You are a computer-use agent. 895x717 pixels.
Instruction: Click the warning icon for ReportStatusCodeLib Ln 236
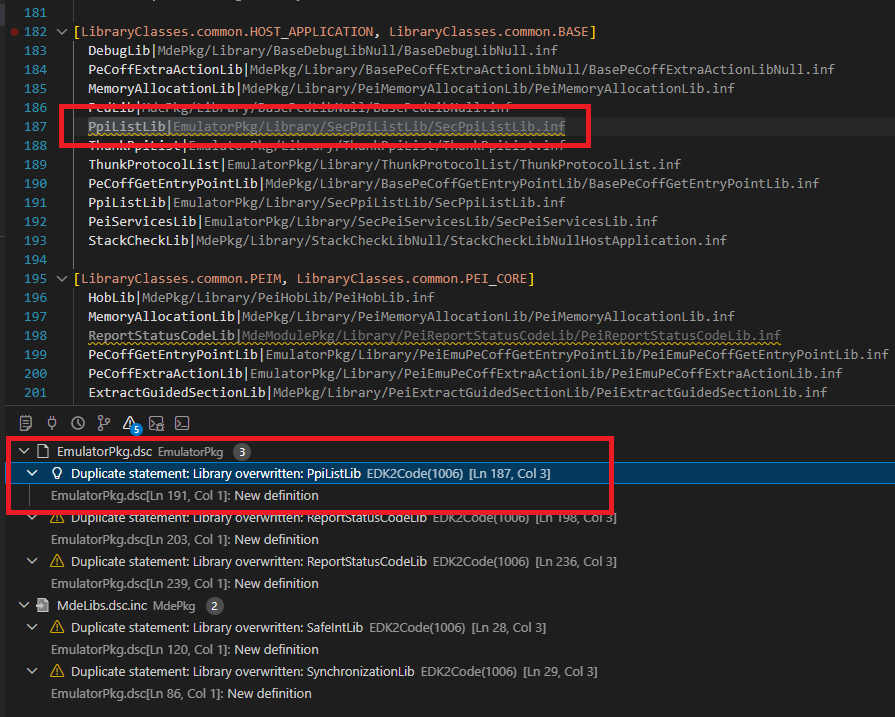click(57, 561)
